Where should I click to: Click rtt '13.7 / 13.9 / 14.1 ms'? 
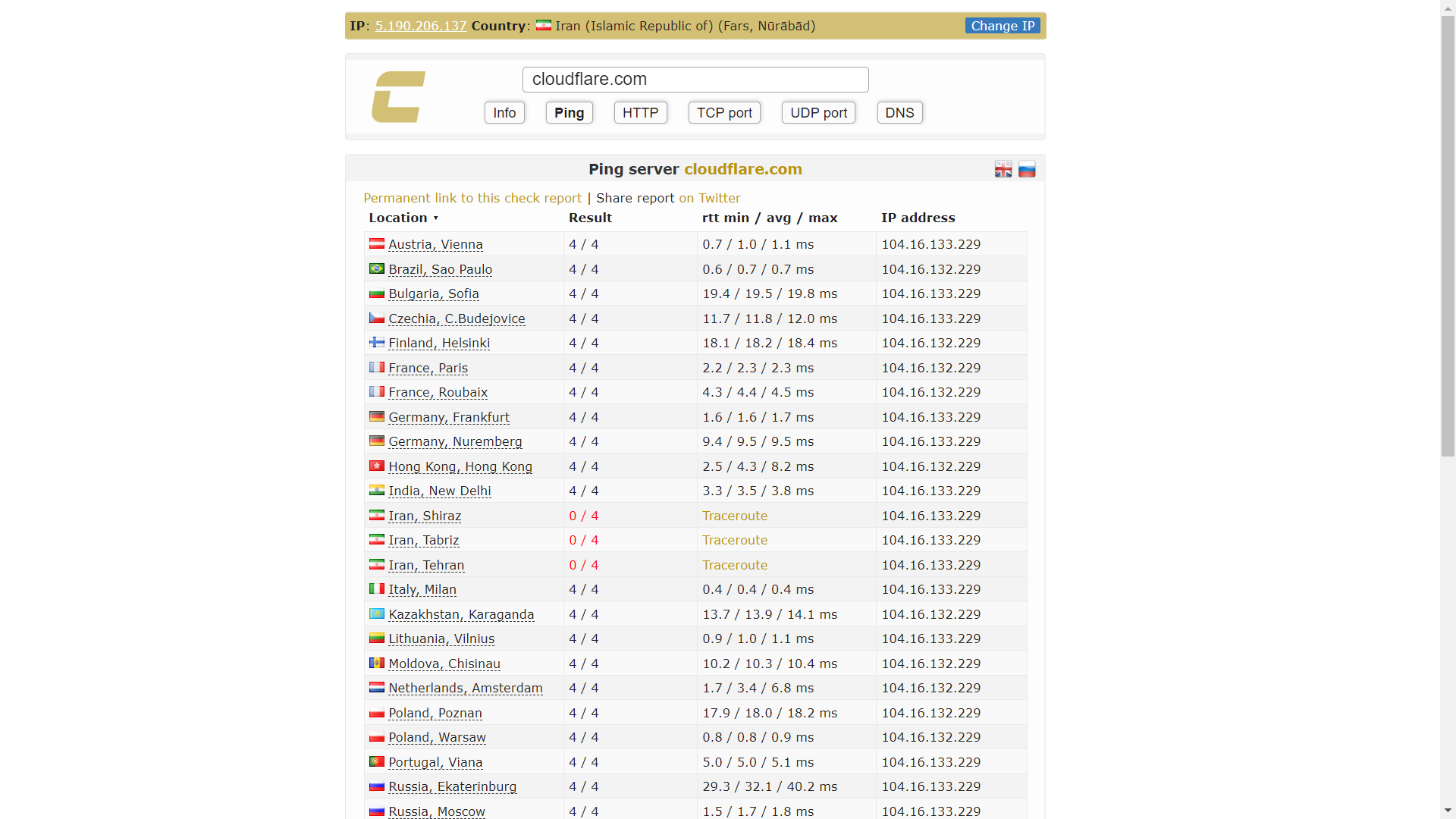(770, 614)
